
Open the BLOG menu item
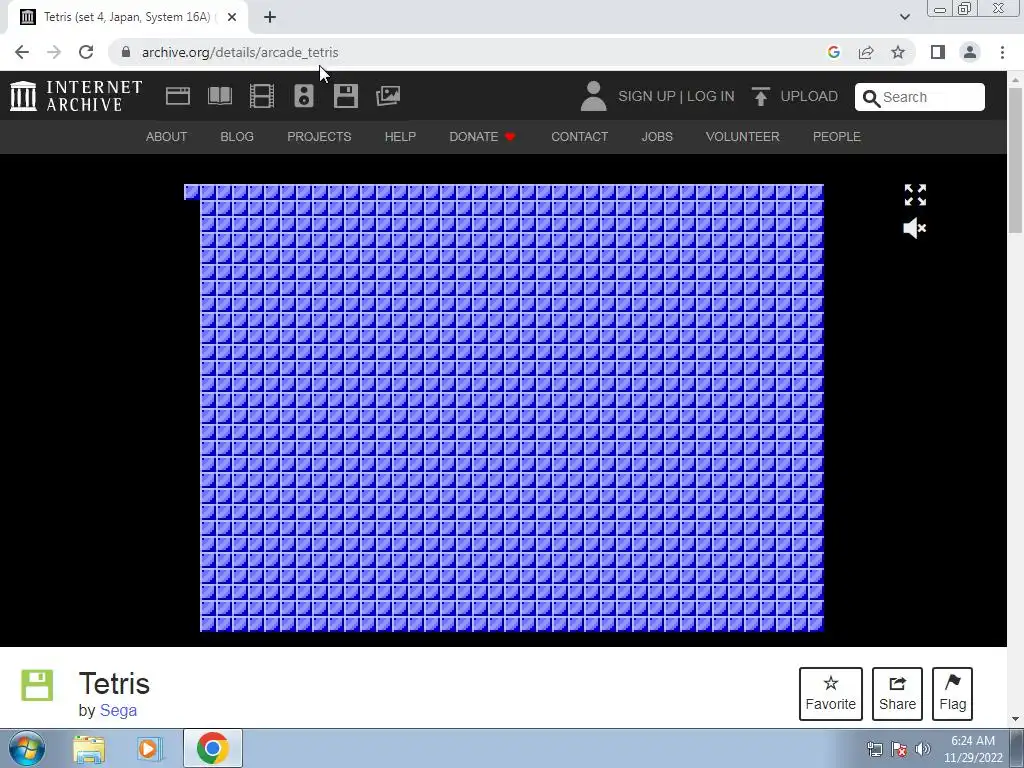pyautogui.click(x=237, y=136)
